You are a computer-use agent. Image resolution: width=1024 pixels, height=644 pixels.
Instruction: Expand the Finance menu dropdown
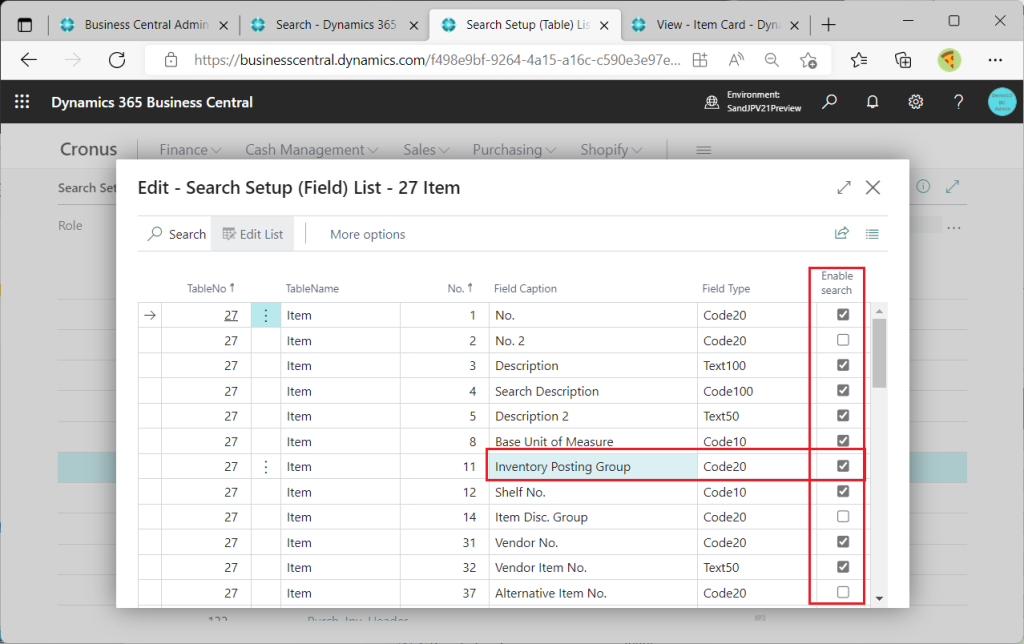pyautogui.click(x=190, y=150)
